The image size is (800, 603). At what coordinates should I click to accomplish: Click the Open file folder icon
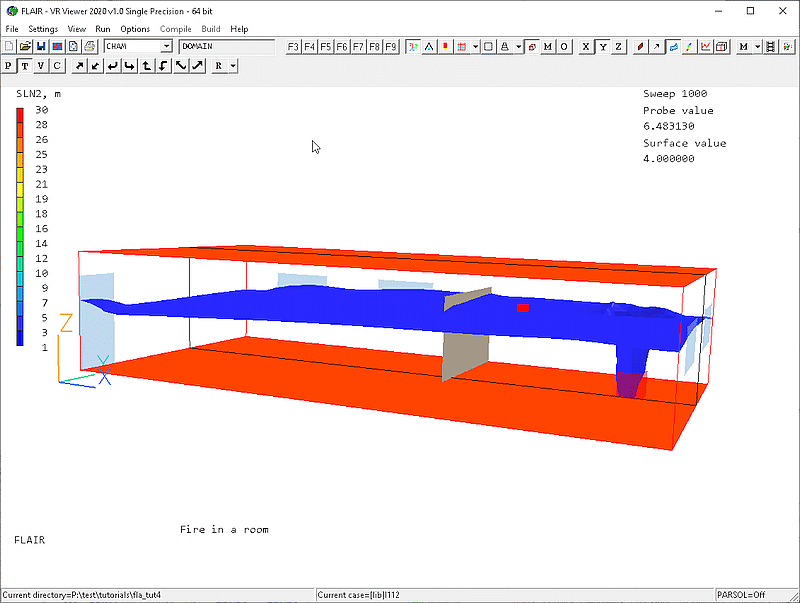(26, 46)
